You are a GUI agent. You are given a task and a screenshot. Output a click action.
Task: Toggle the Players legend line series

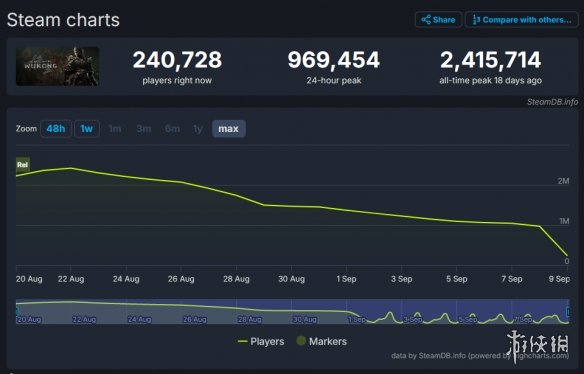261,341
